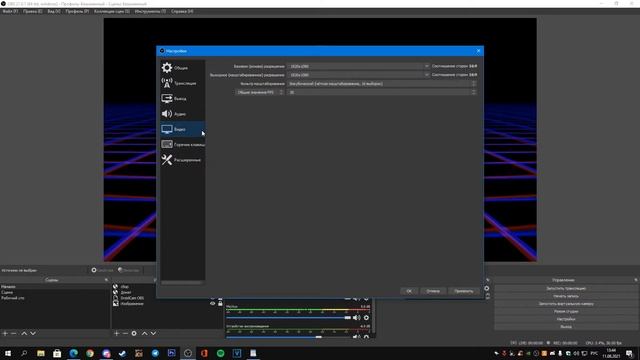Open the Advanced settings tools tab
Image resolution: width=640 pixels, height=360 pixels.
182,160
